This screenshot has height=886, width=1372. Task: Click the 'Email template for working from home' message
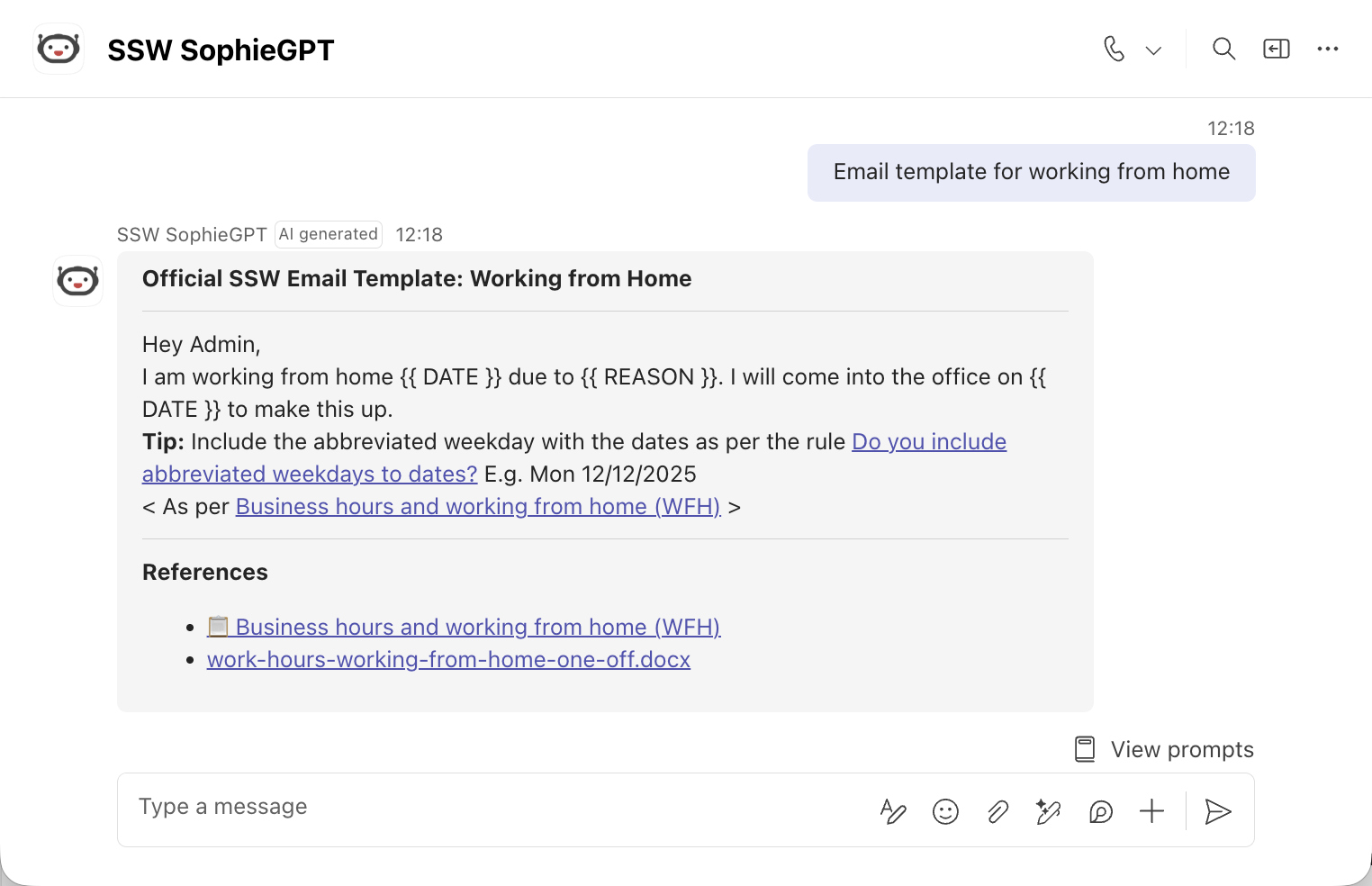point(1032,172)
